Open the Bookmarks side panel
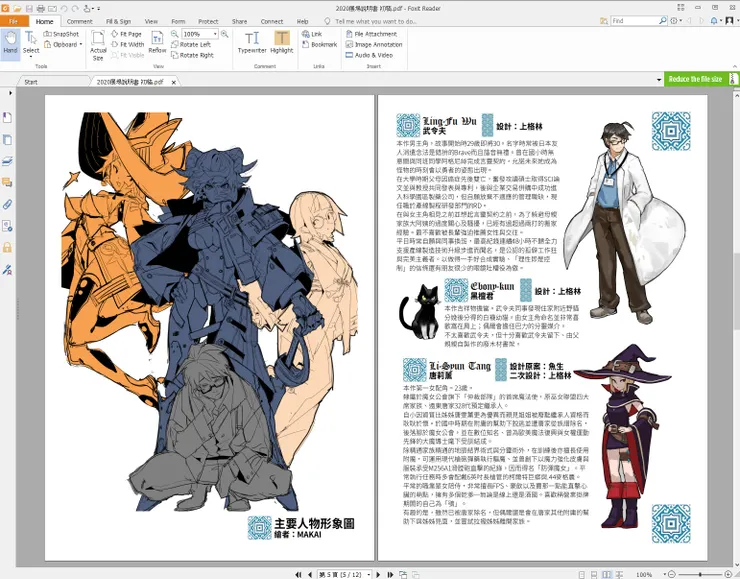740x579 pixels. pos(7,117)
